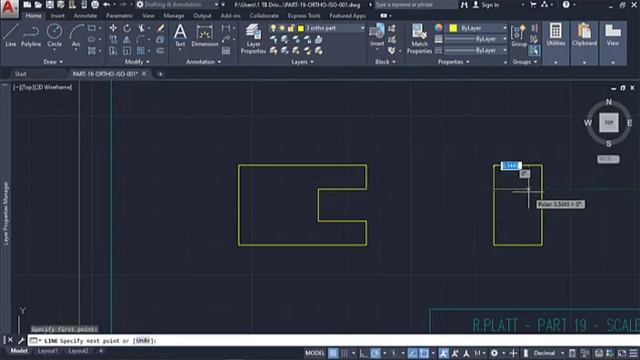Toggle object snap tracking
The height and width of the screenshot is (360, 640).
point(412,353)
